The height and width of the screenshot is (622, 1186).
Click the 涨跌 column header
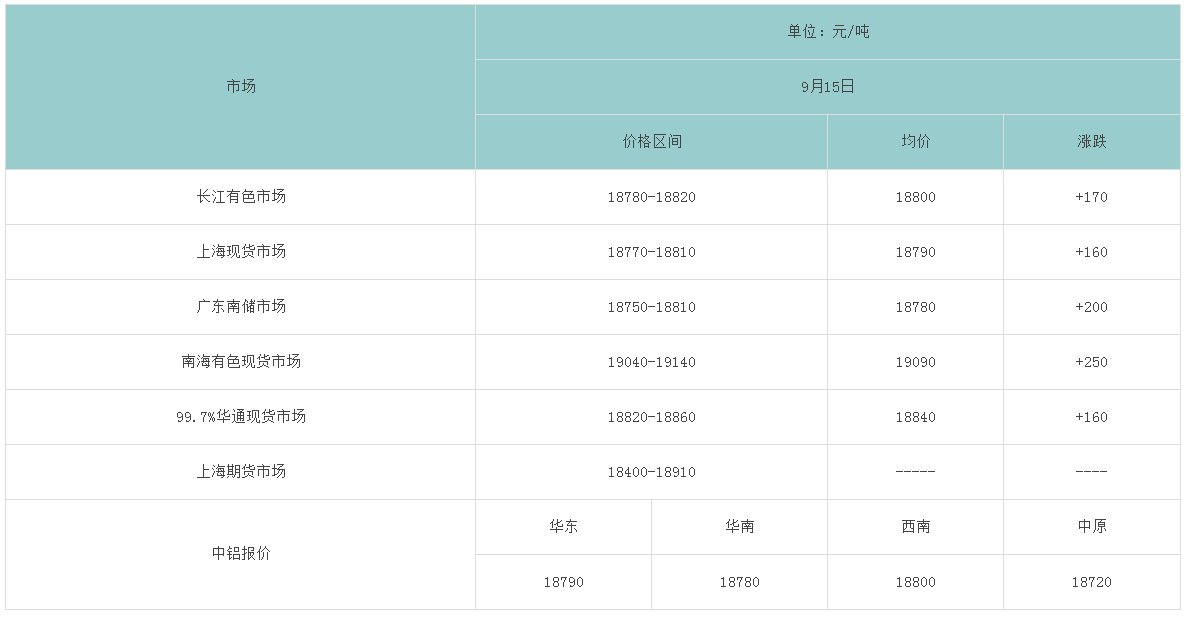pyautogui.click(x=1091, y=142)
